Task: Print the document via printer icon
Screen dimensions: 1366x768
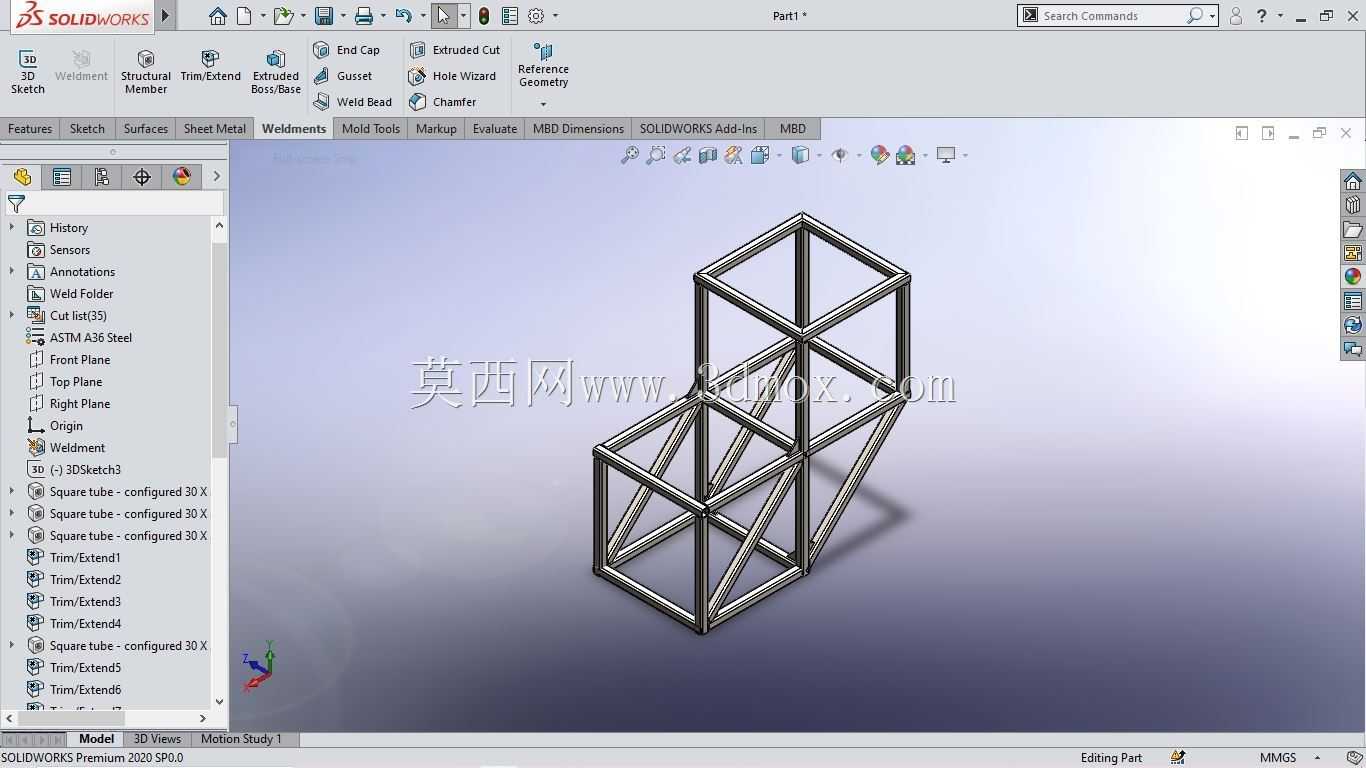Action: 364,16
